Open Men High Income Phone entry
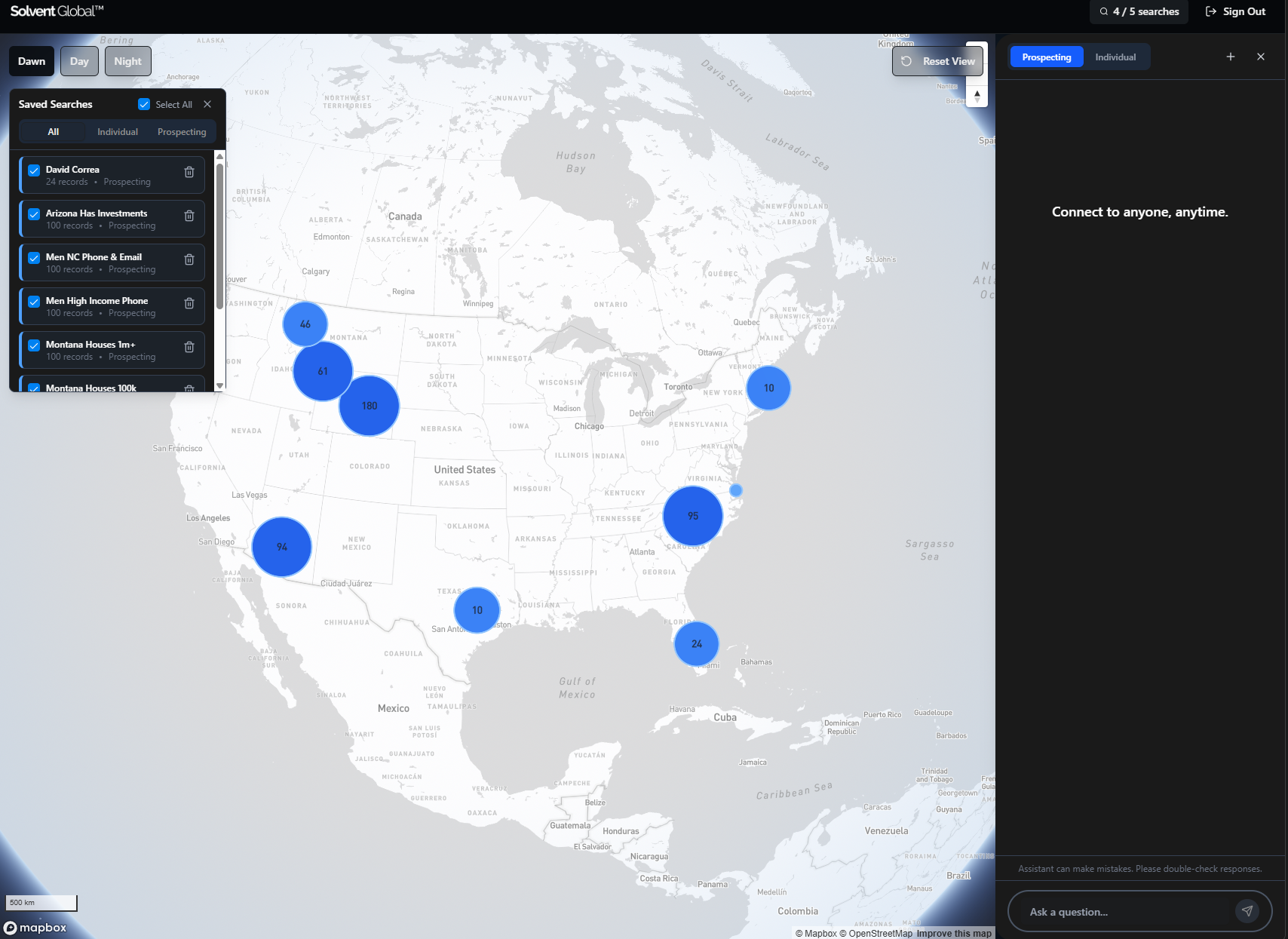 point(112,306)
